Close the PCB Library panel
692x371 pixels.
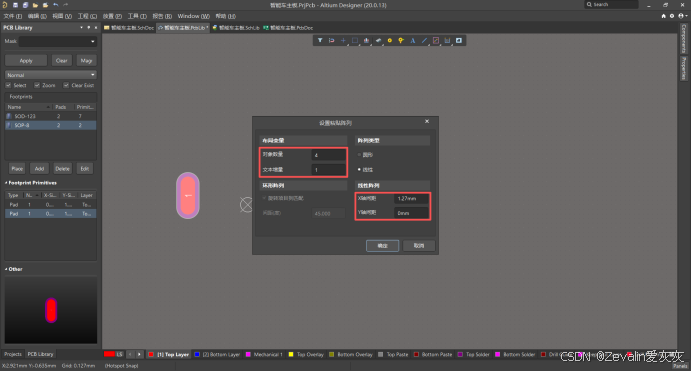tap(96, 27)
